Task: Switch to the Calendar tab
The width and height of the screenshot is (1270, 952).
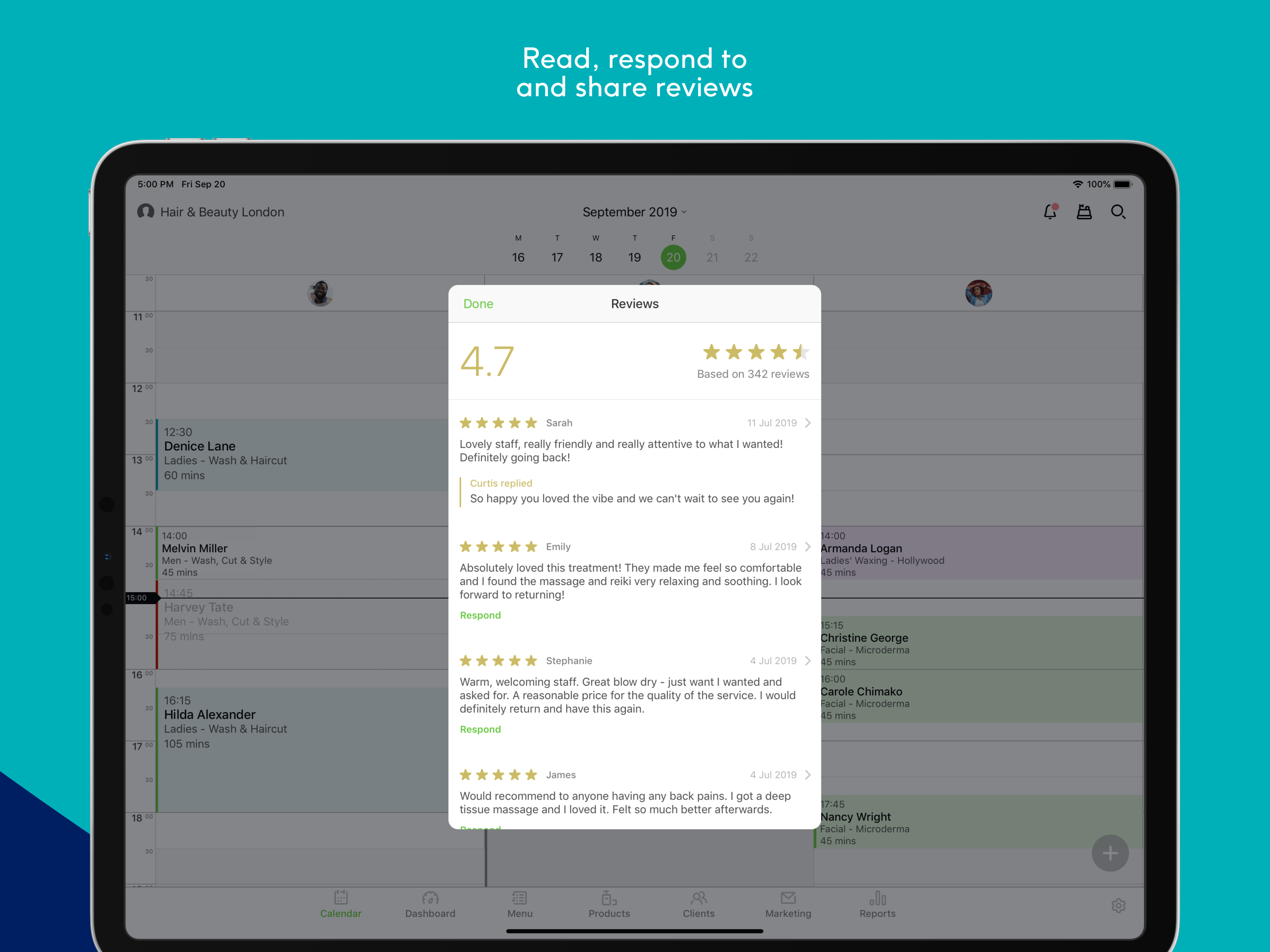Action: pos(341,904)
